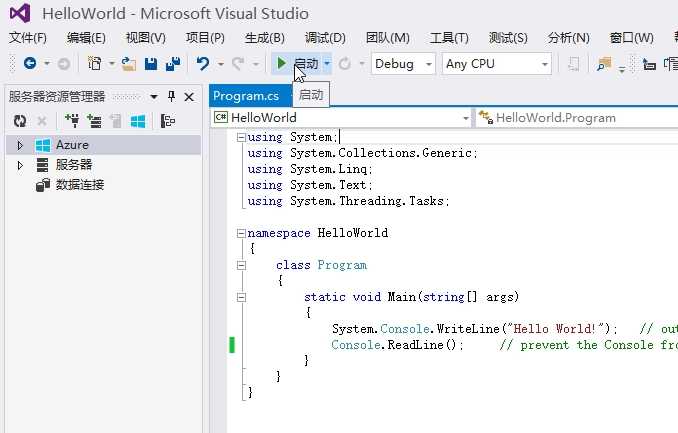Switch to the Program.cs tab
678x433 pixels.
pyautogui.click(x=246, y=96)
